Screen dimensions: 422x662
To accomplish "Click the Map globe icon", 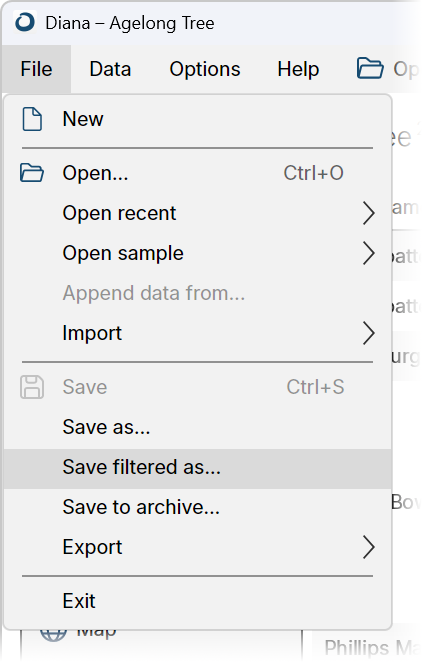I will tap(53, 634).
